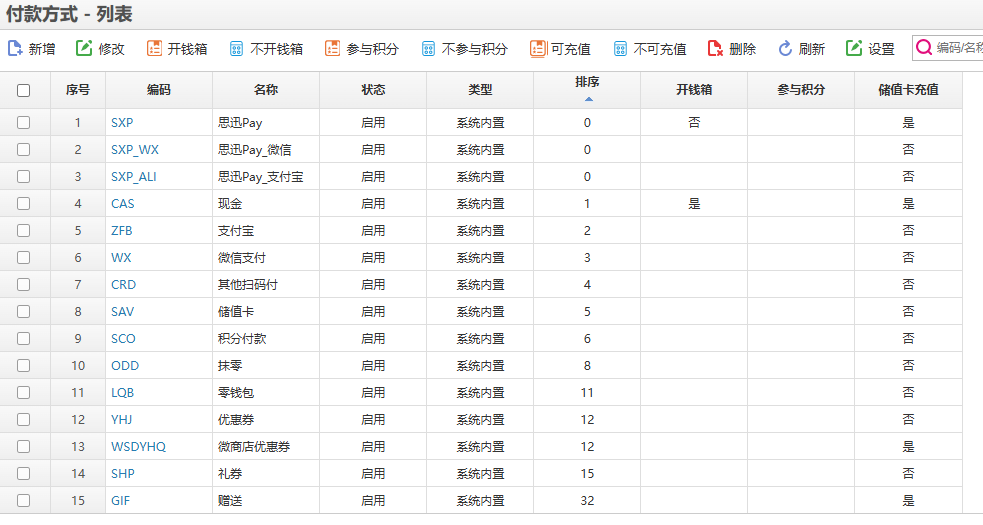
Task: Check the box for row WSDYHQ
Action: coord(24,446)
